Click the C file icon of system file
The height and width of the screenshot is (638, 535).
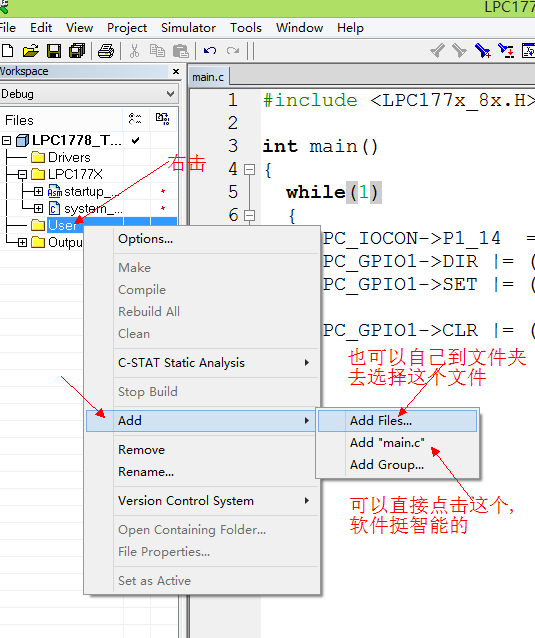point(54,208)
